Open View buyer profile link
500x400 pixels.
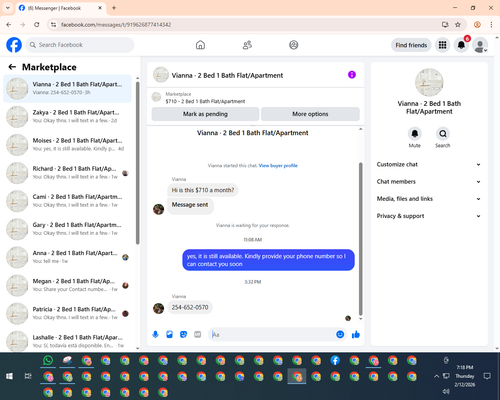[278, 166]
